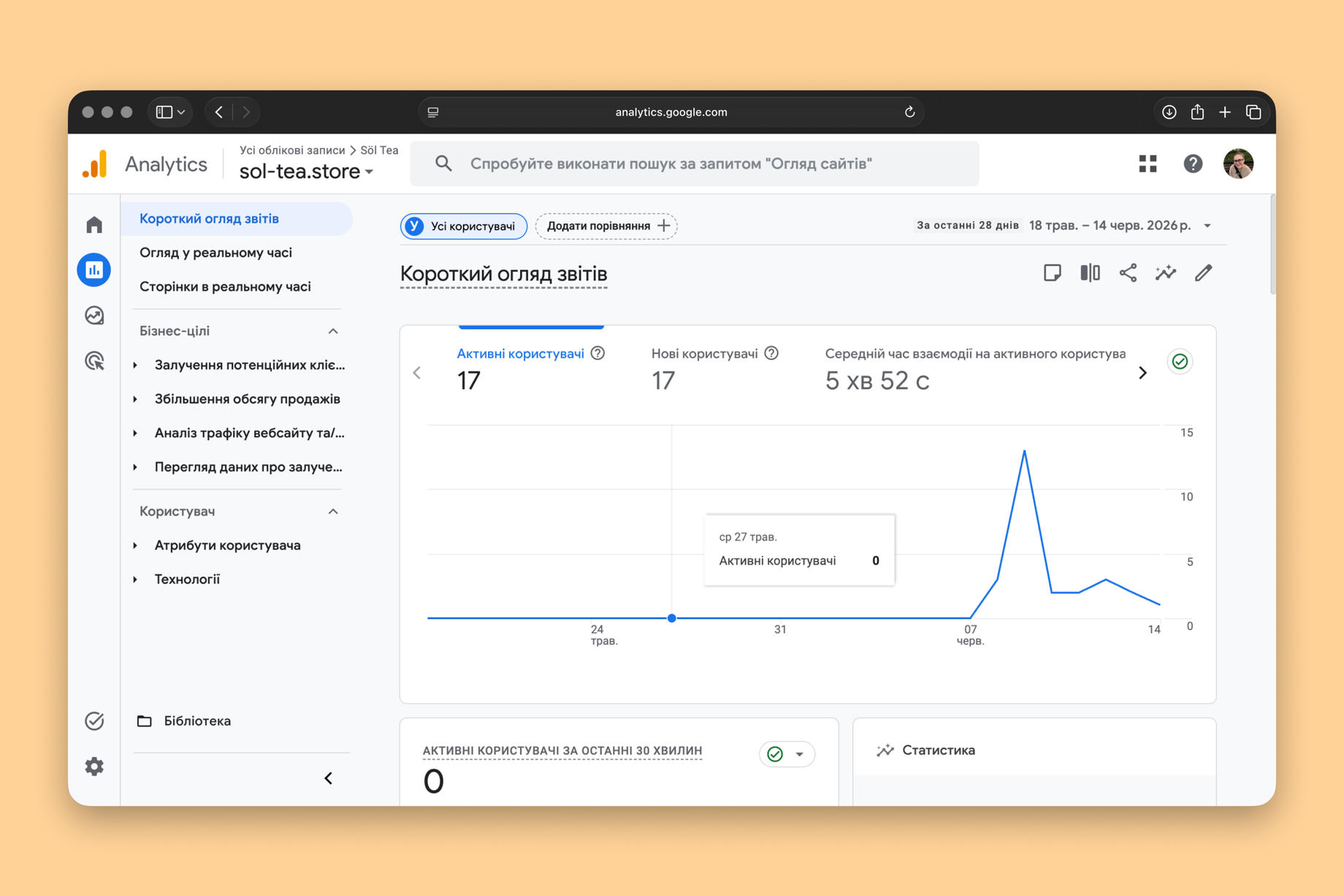Open browser downloads icon
This screenshot has width=1344, height=896.
pyautogui.click(x=1169, y=112)
